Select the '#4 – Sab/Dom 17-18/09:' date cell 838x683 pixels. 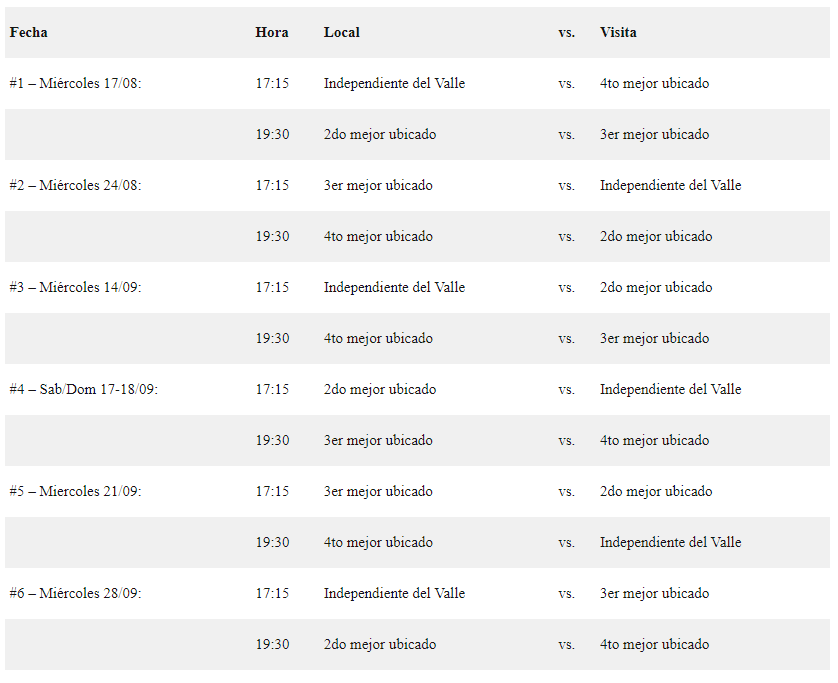coord(84,389)
